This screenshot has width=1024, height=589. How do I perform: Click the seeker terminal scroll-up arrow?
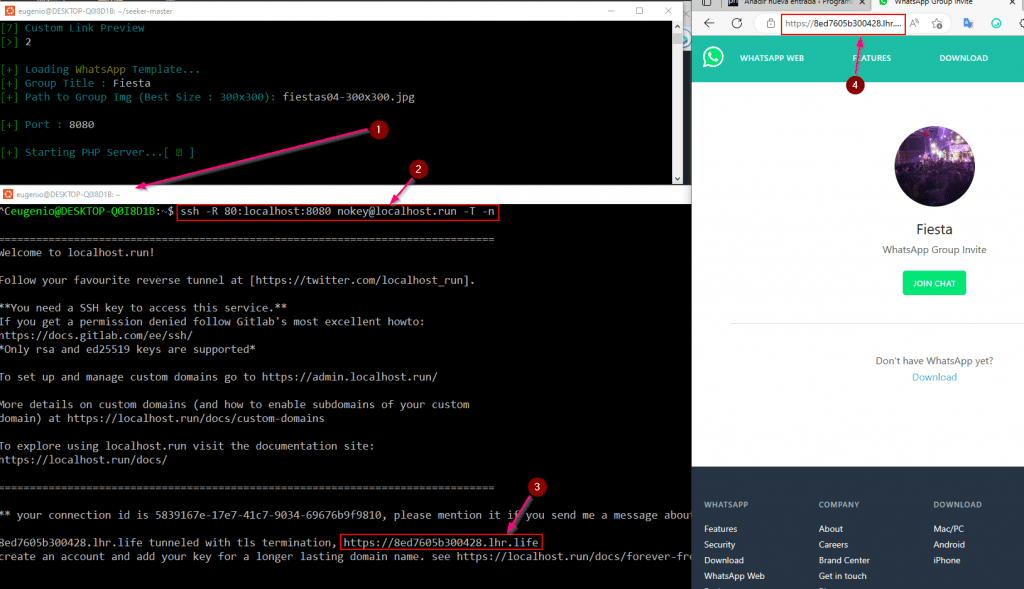click(x=677, y=27)
